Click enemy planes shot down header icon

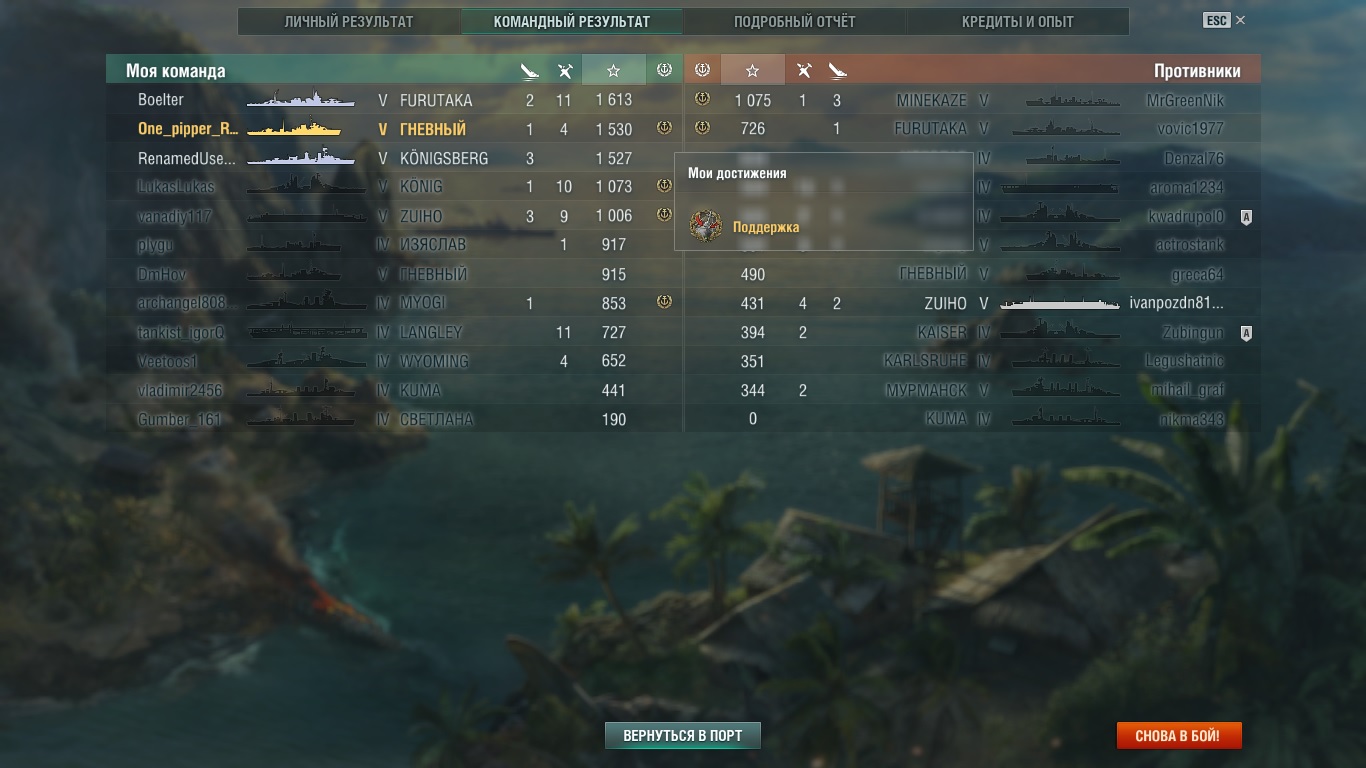(x=804, y=70)
